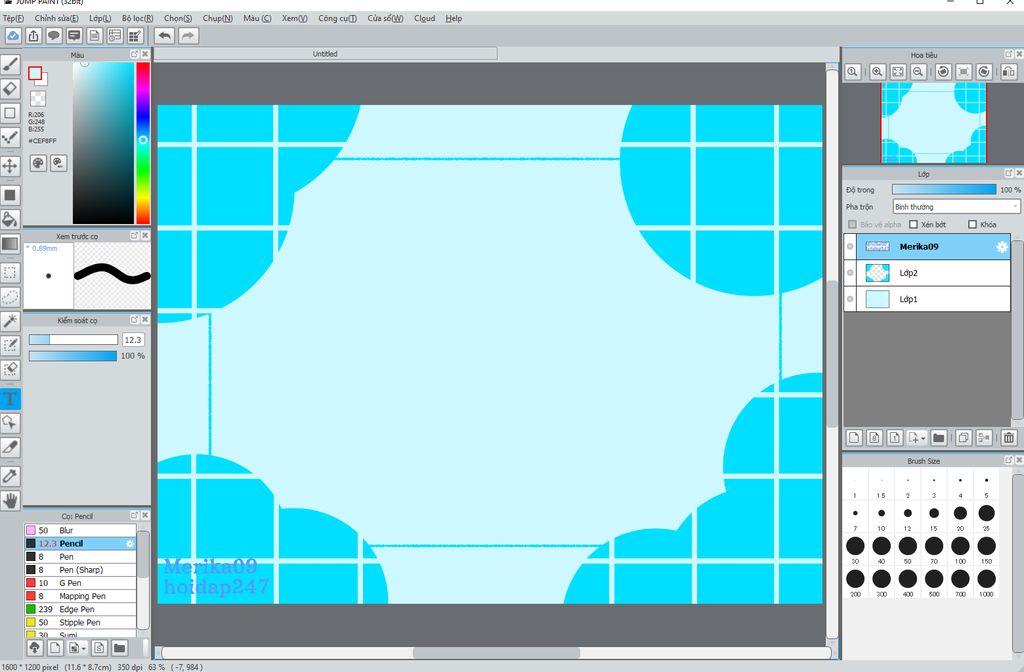The width and height of the screenshot is (1024, 672).
Task: Open the Bộ lọc(R) menu
Action: tap(137, 18)
